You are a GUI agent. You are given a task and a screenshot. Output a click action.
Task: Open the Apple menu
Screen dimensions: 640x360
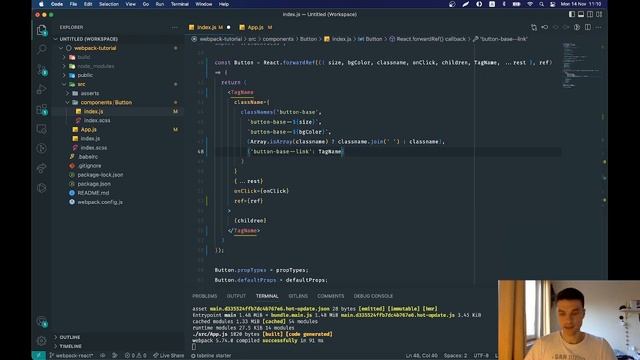[41, 4]
